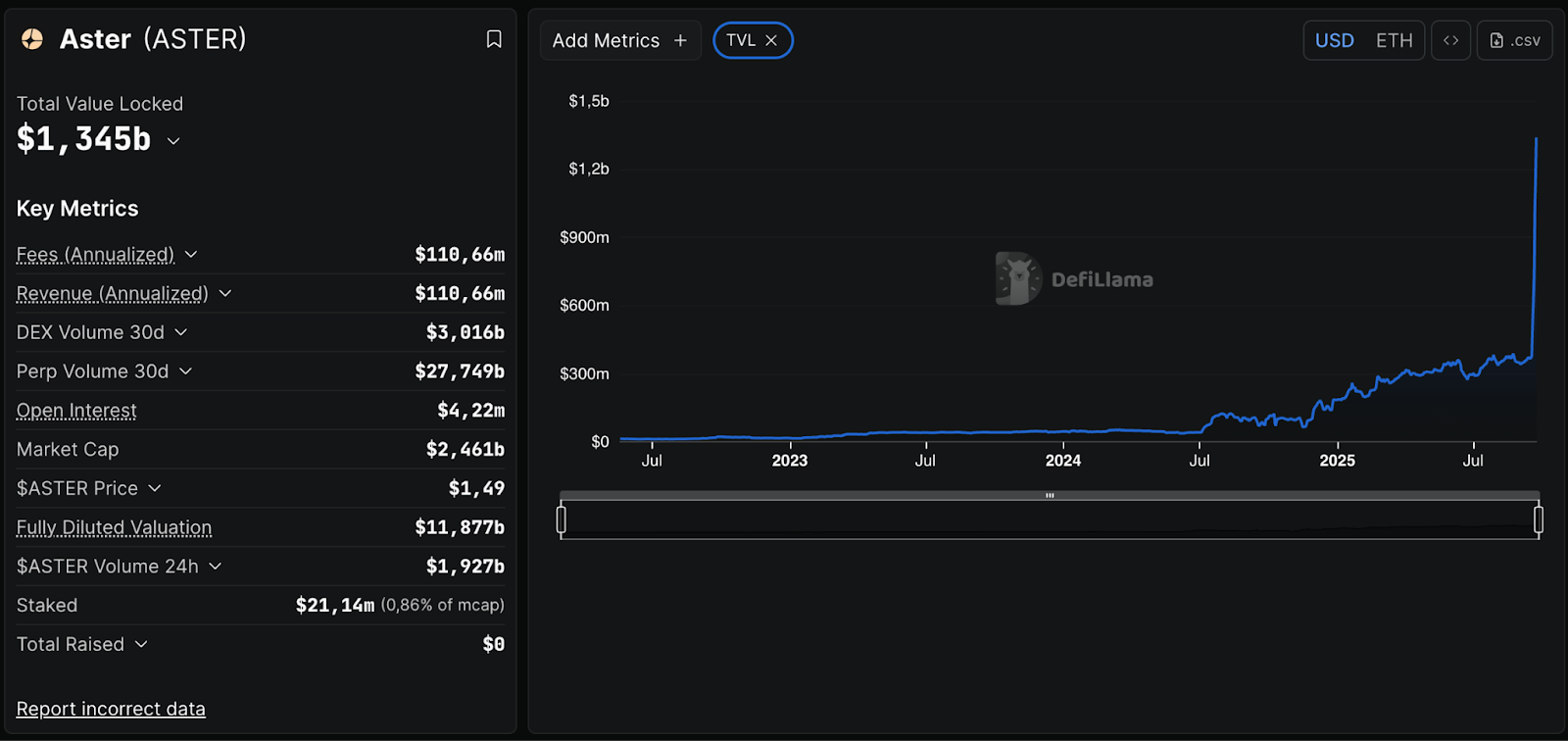The width and height of the screenshot is (1568, 741).
Task: Open the embed code icon button
Action: click(x=1450, y=40)
